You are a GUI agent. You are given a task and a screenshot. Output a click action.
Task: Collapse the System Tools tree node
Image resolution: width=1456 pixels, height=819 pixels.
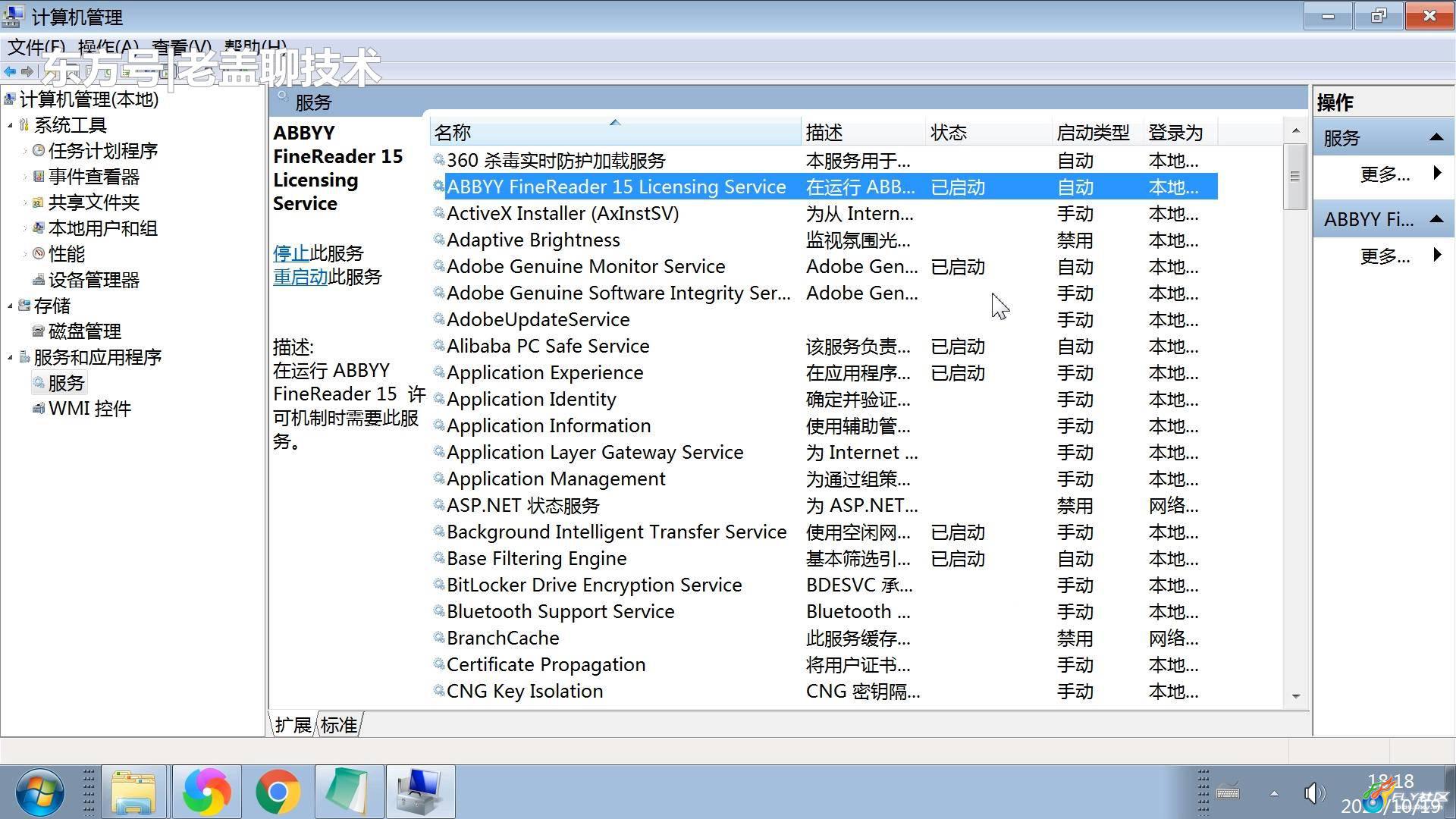(x=10, y=125)
